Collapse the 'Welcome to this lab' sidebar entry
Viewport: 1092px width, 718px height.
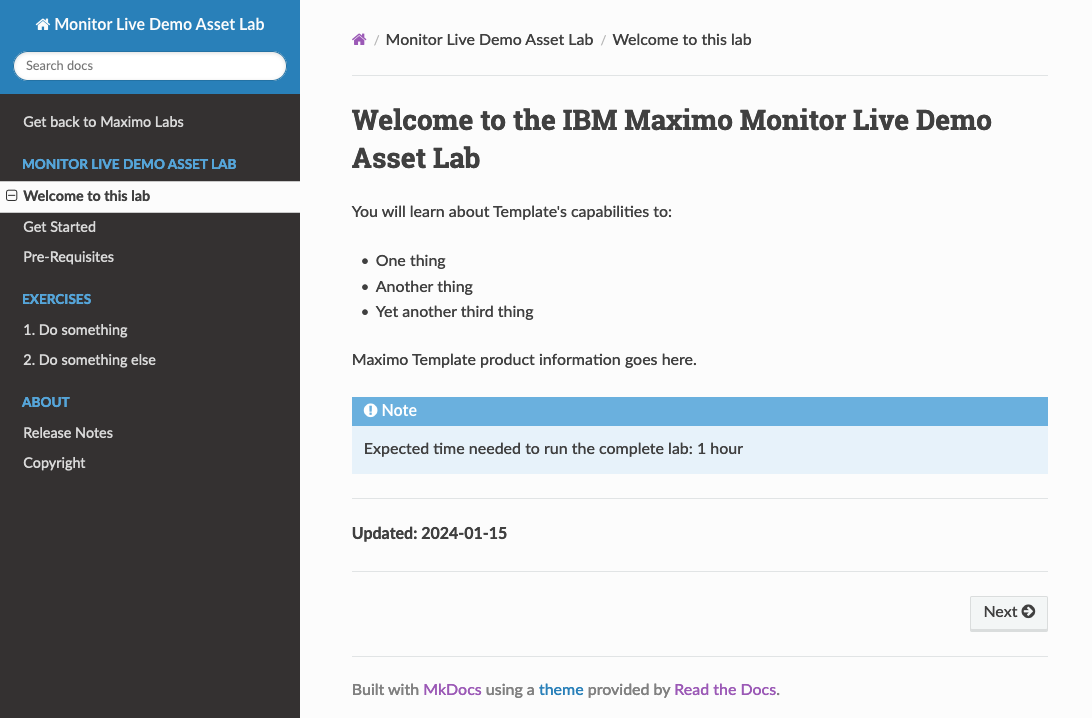(x=11, y=196)
